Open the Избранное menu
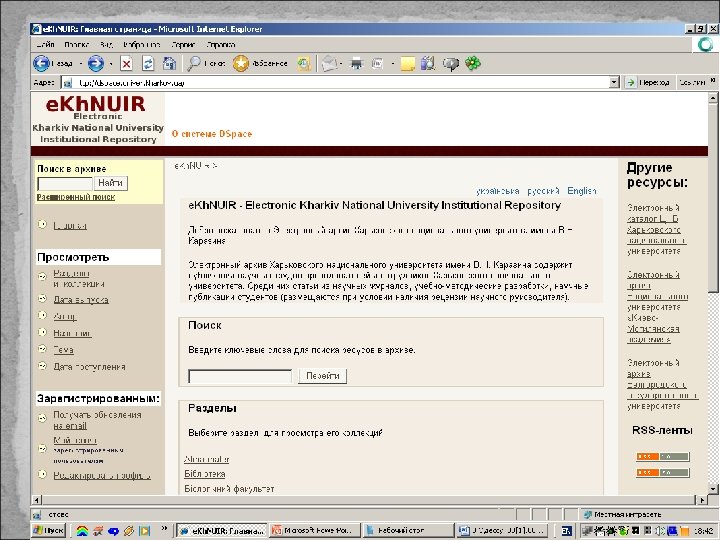 click(141, 45)
